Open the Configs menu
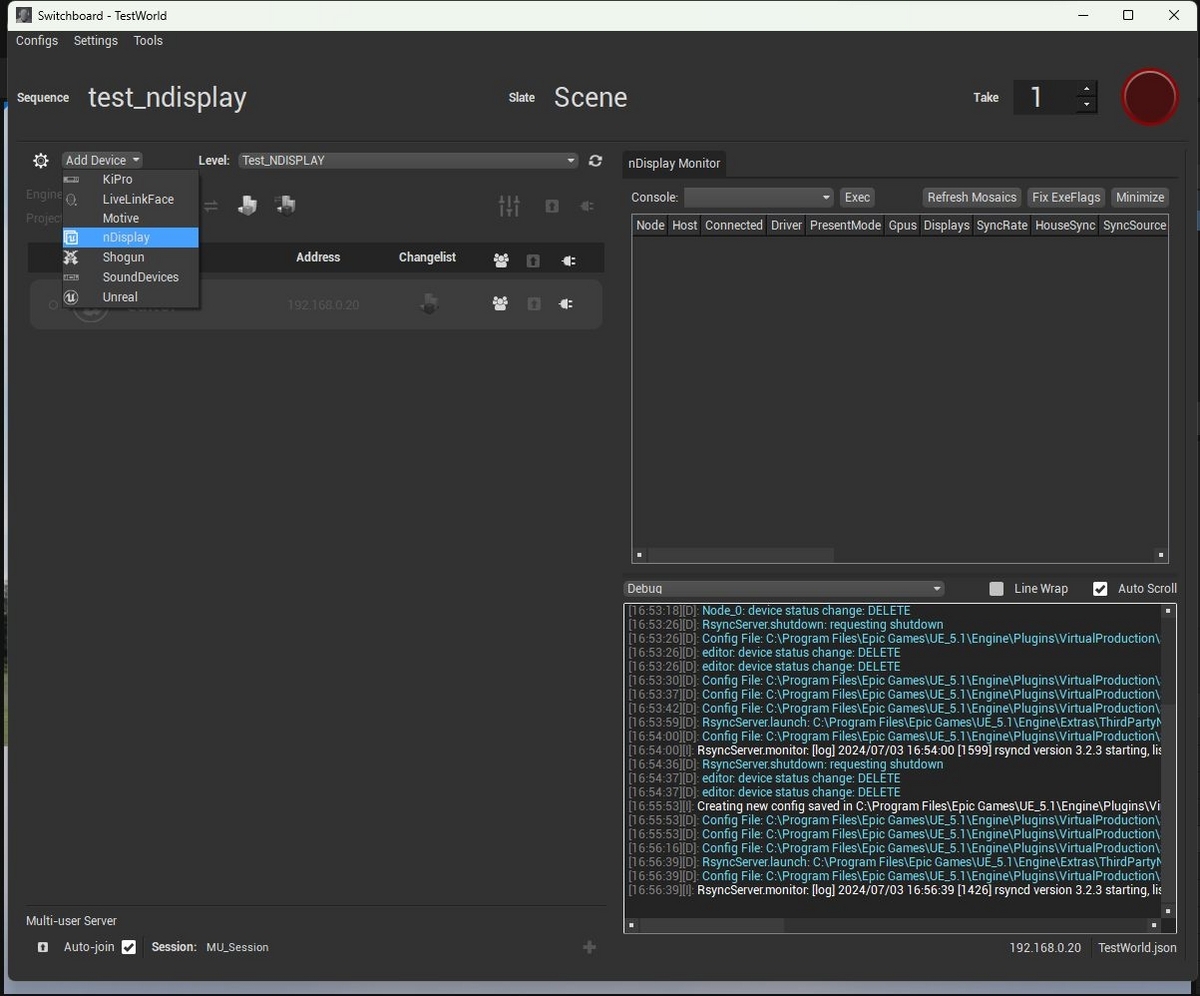This screenshot has height=996, width=1200. tap(37, 41)
